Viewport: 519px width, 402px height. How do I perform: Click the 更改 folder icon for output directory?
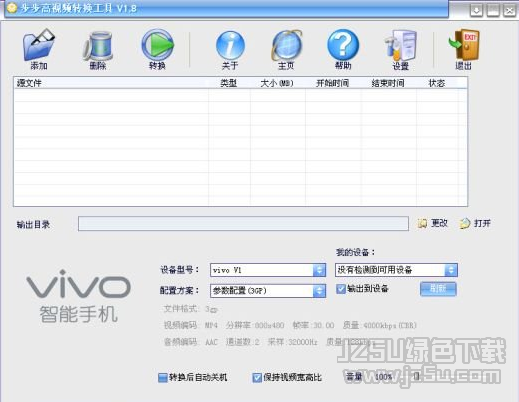pos(422,223)
